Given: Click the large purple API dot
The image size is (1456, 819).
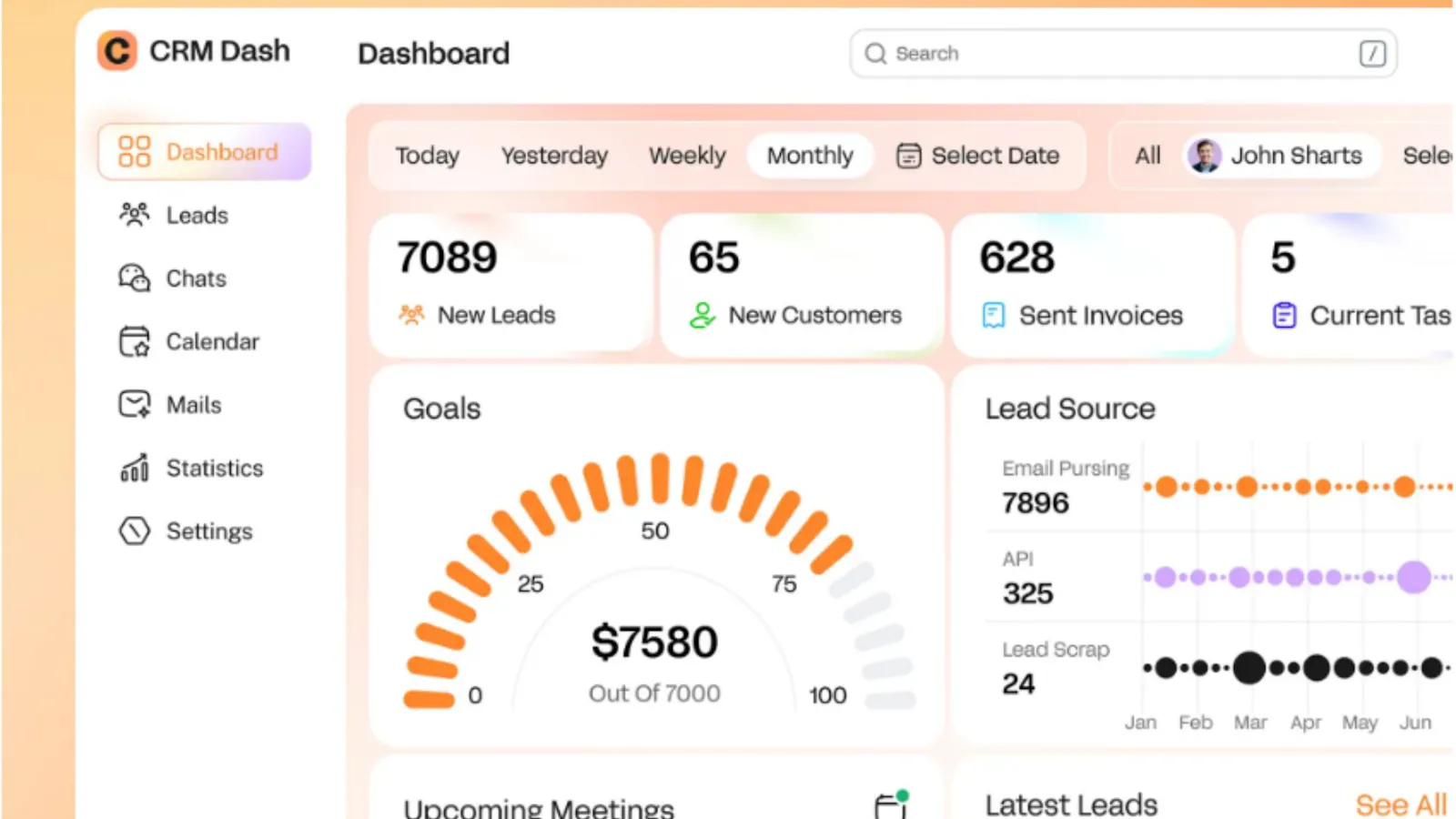Looking at the screenshot, I should 1414,577.
